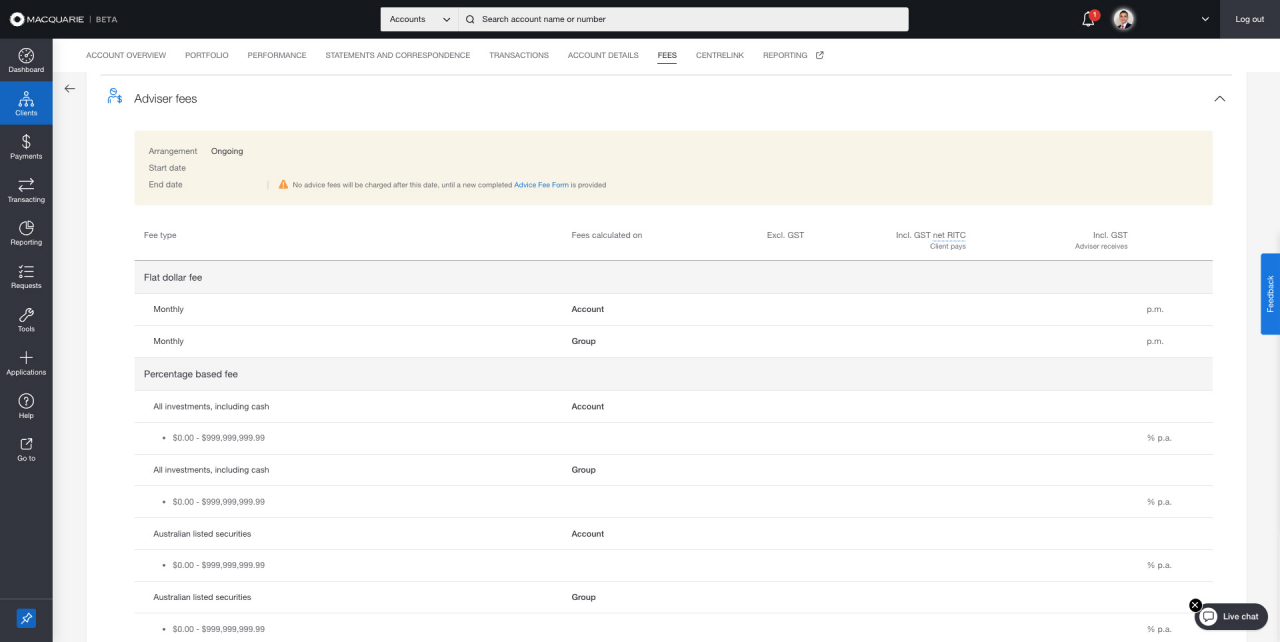
Task: Click the Ongoing arrangement value
Action: (227, 151)
